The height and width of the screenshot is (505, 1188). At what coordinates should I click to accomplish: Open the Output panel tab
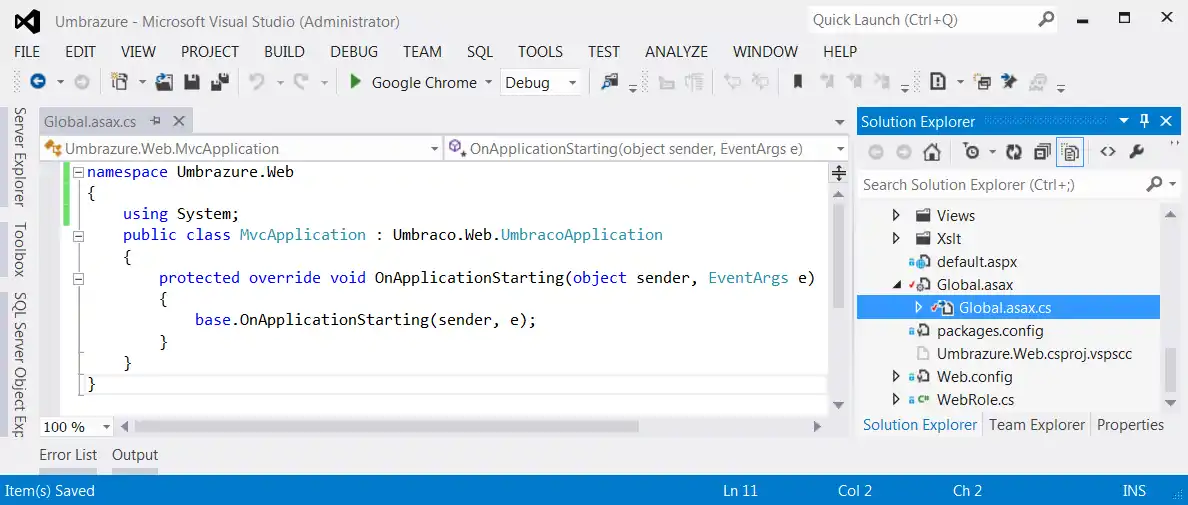[x=135, y=455]
